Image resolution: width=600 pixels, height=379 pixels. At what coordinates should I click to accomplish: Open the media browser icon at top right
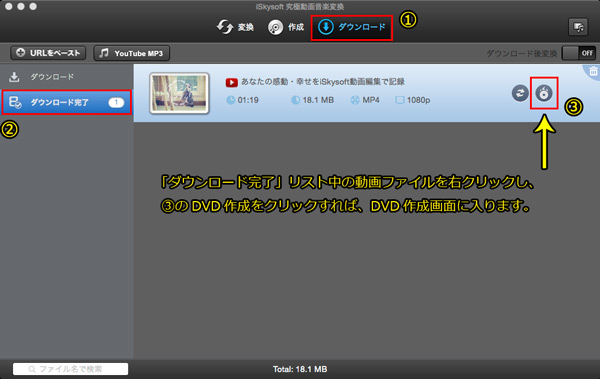pos(578,27)
